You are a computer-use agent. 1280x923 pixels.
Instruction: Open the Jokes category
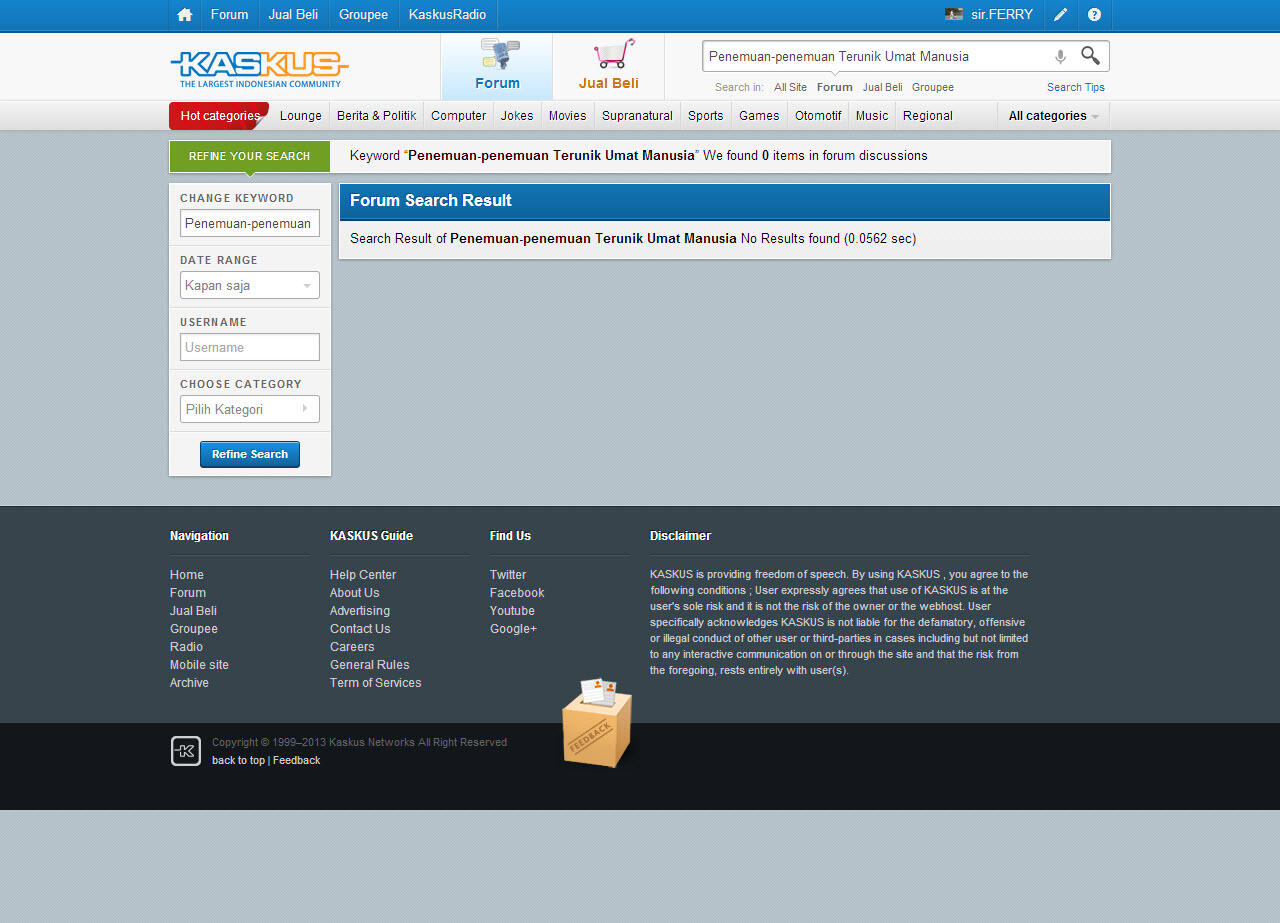517,116
